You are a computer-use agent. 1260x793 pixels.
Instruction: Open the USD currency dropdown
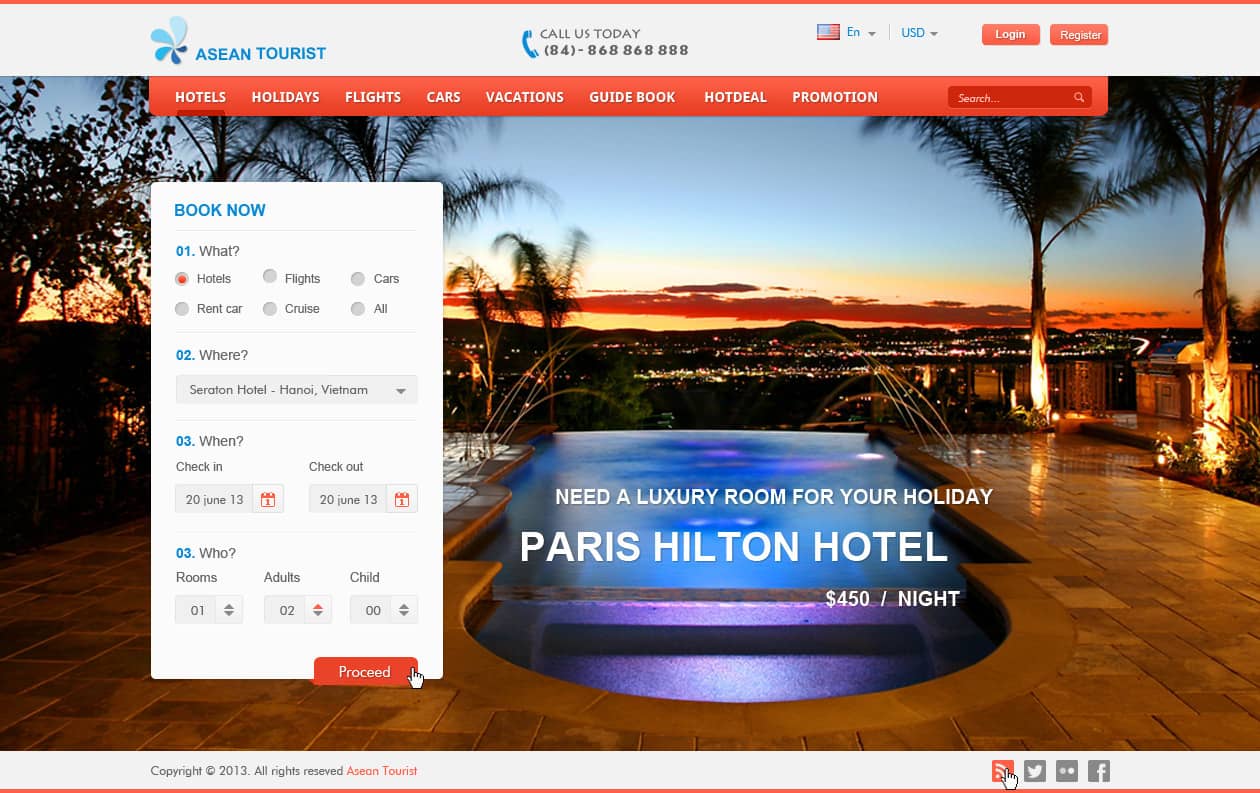point(920,33)
